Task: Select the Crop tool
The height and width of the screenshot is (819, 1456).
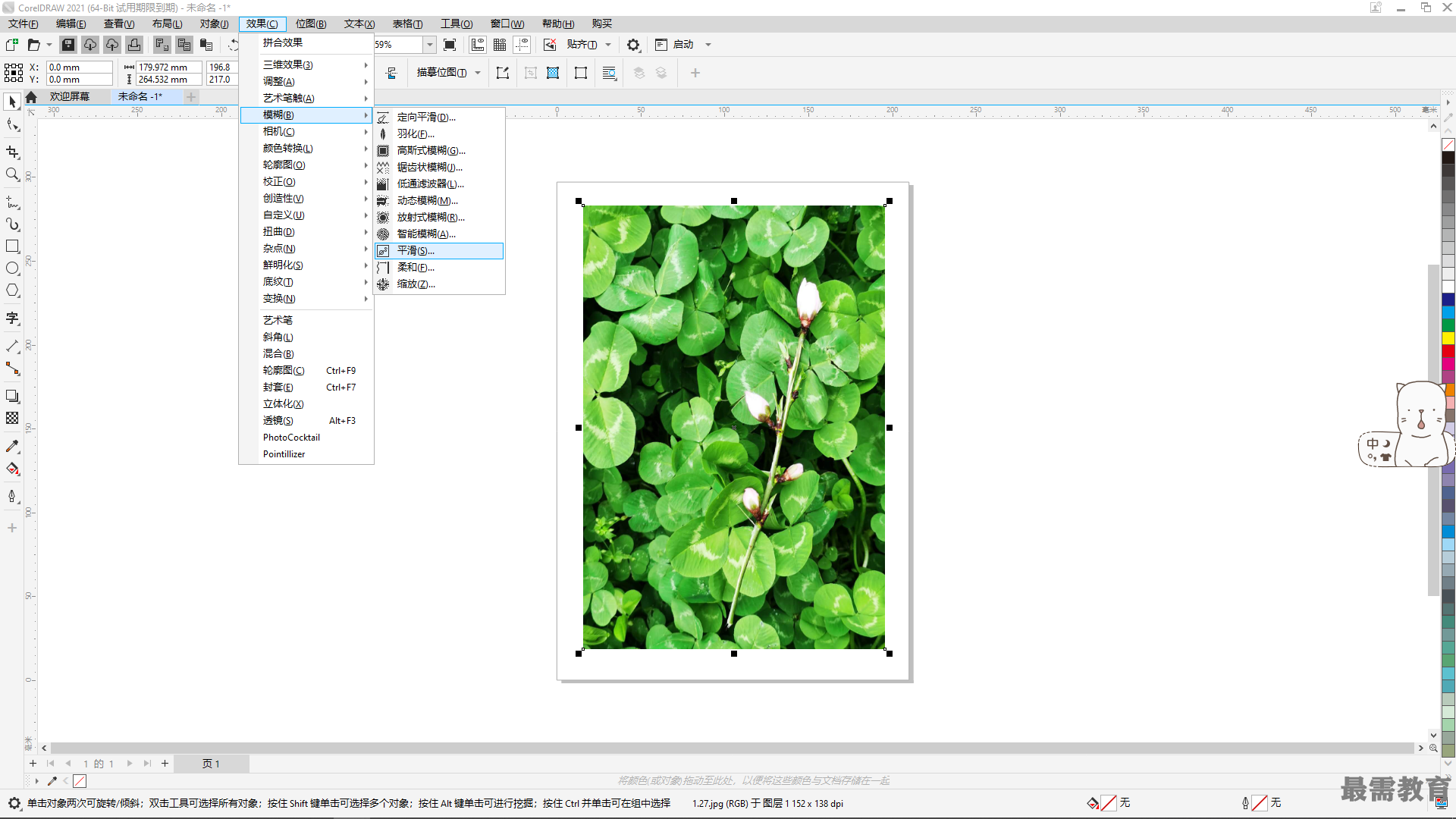Action: (x=12, y=152)
